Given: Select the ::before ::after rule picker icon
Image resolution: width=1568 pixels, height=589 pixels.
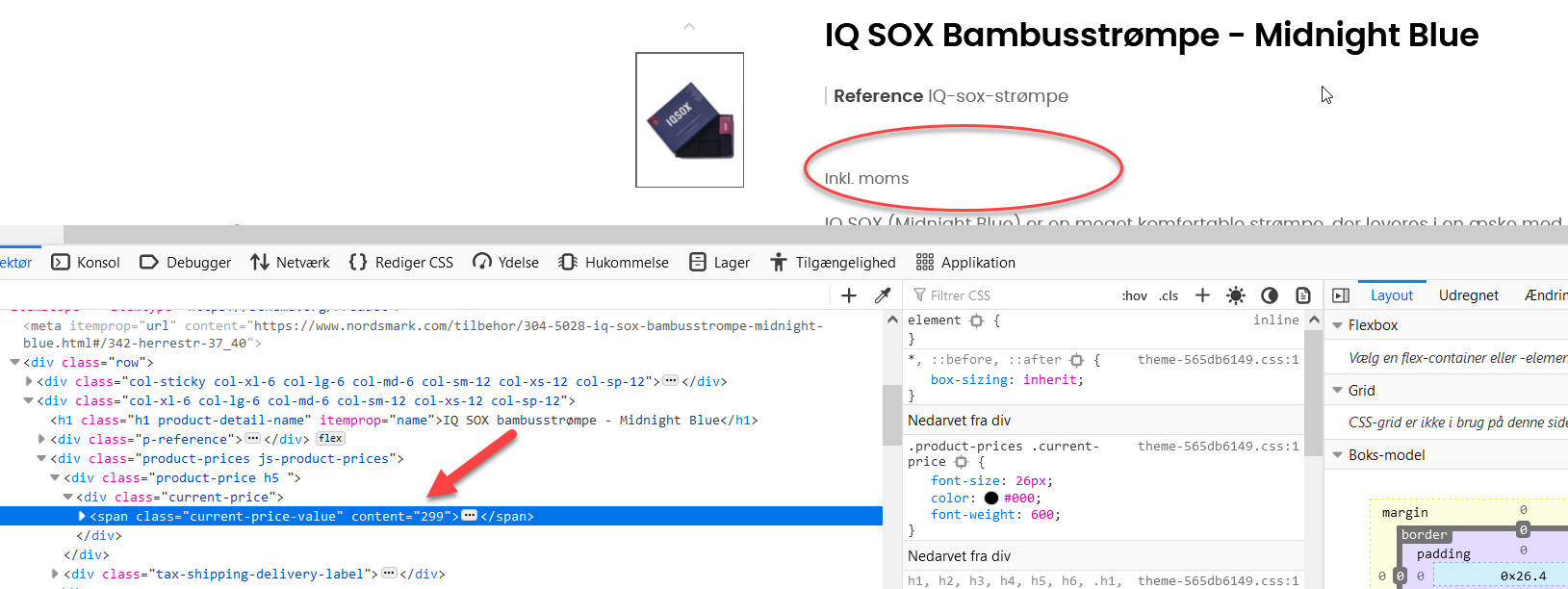Looking at the screenshot, I should pyautogui.click(x=1076, y=360).
